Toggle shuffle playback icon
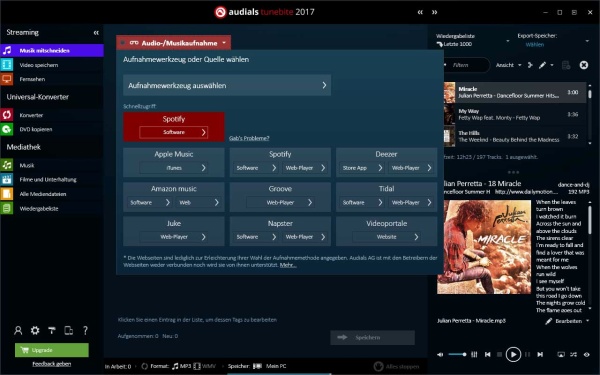Screen dimensions: 600x375 click(x=573, y=354)
